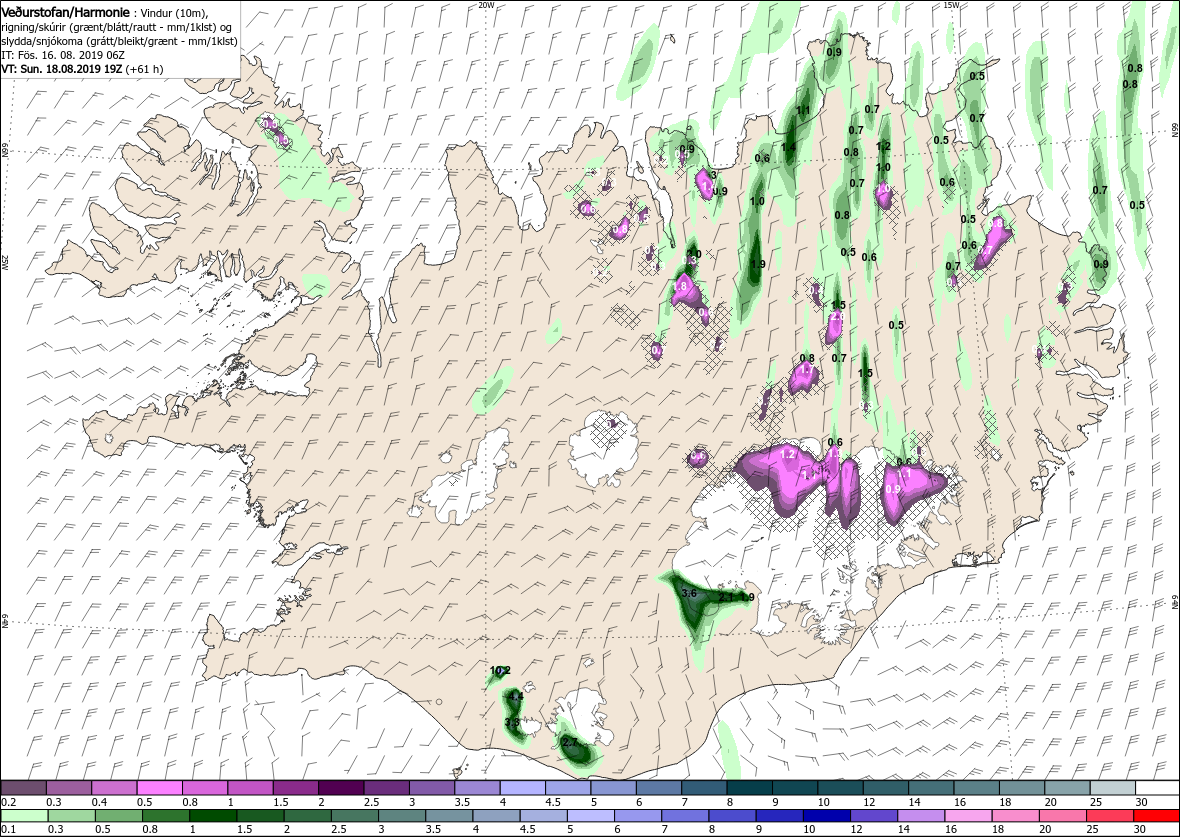The width and height of the screenshot is (1180, 837).
Task: Click the 2.1 rainfall value on map
Action: (x=726, y=597)
